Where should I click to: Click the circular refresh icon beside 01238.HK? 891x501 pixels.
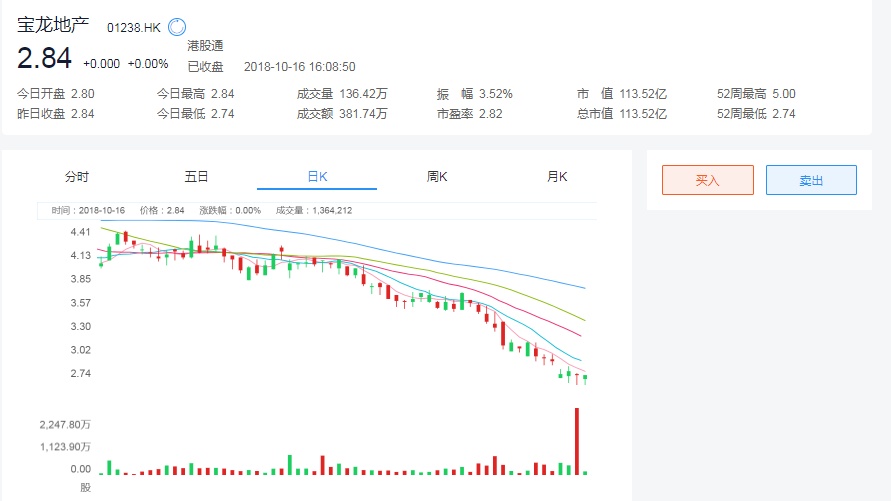tap(177, 27)
